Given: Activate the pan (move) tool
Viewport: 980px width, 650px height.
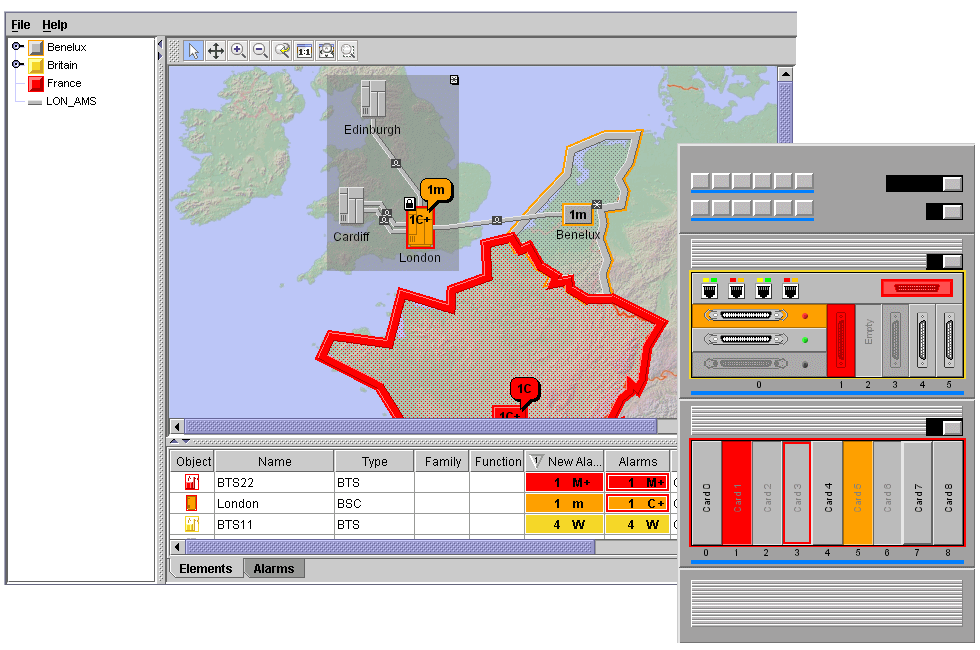Looking at the screenshot, I should point(215,51).
